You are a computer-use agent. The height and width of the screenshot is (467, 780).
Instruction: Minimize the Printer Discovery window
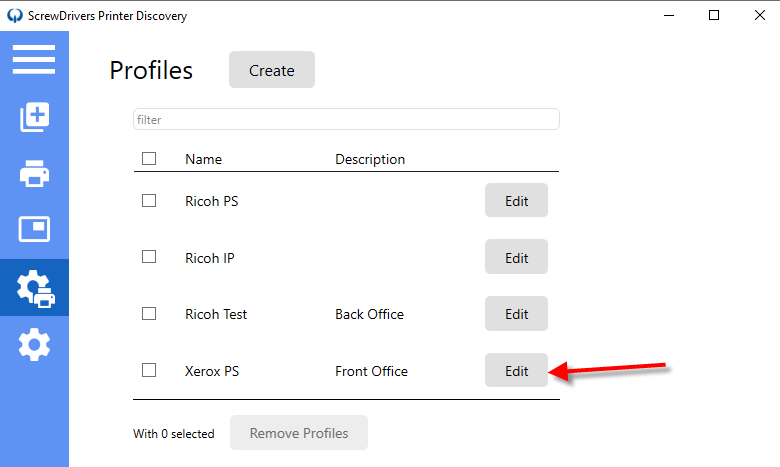point(669,15)
